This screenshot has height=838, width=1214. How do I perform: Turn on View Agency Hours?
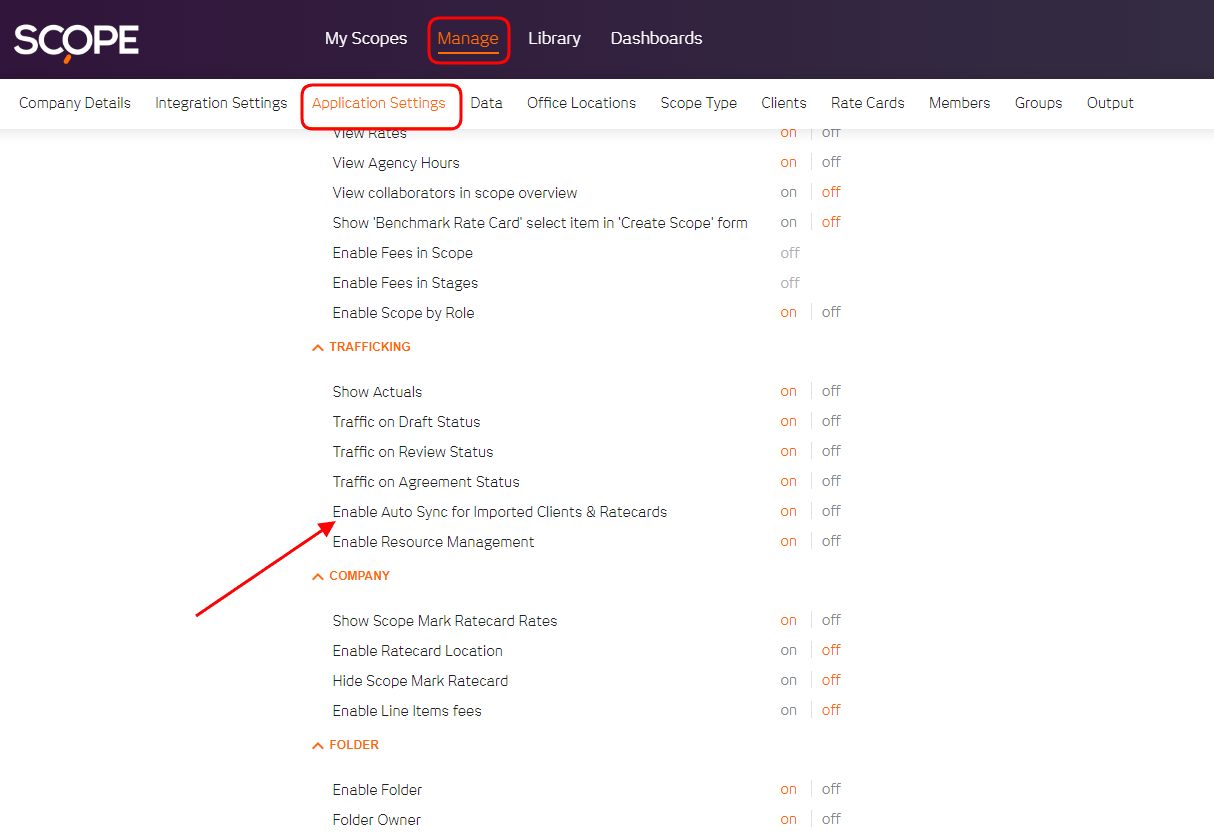pos(789,162)
